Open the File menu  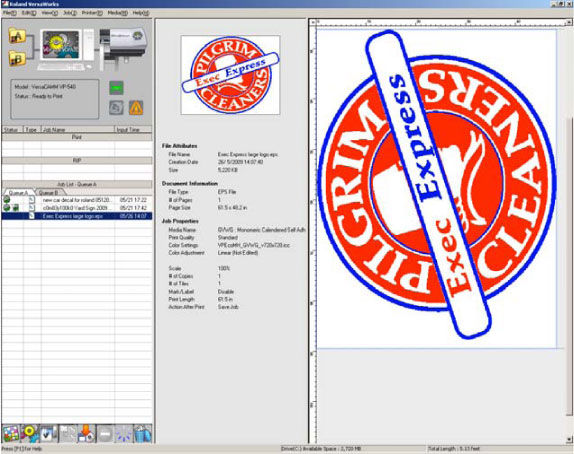10,13
